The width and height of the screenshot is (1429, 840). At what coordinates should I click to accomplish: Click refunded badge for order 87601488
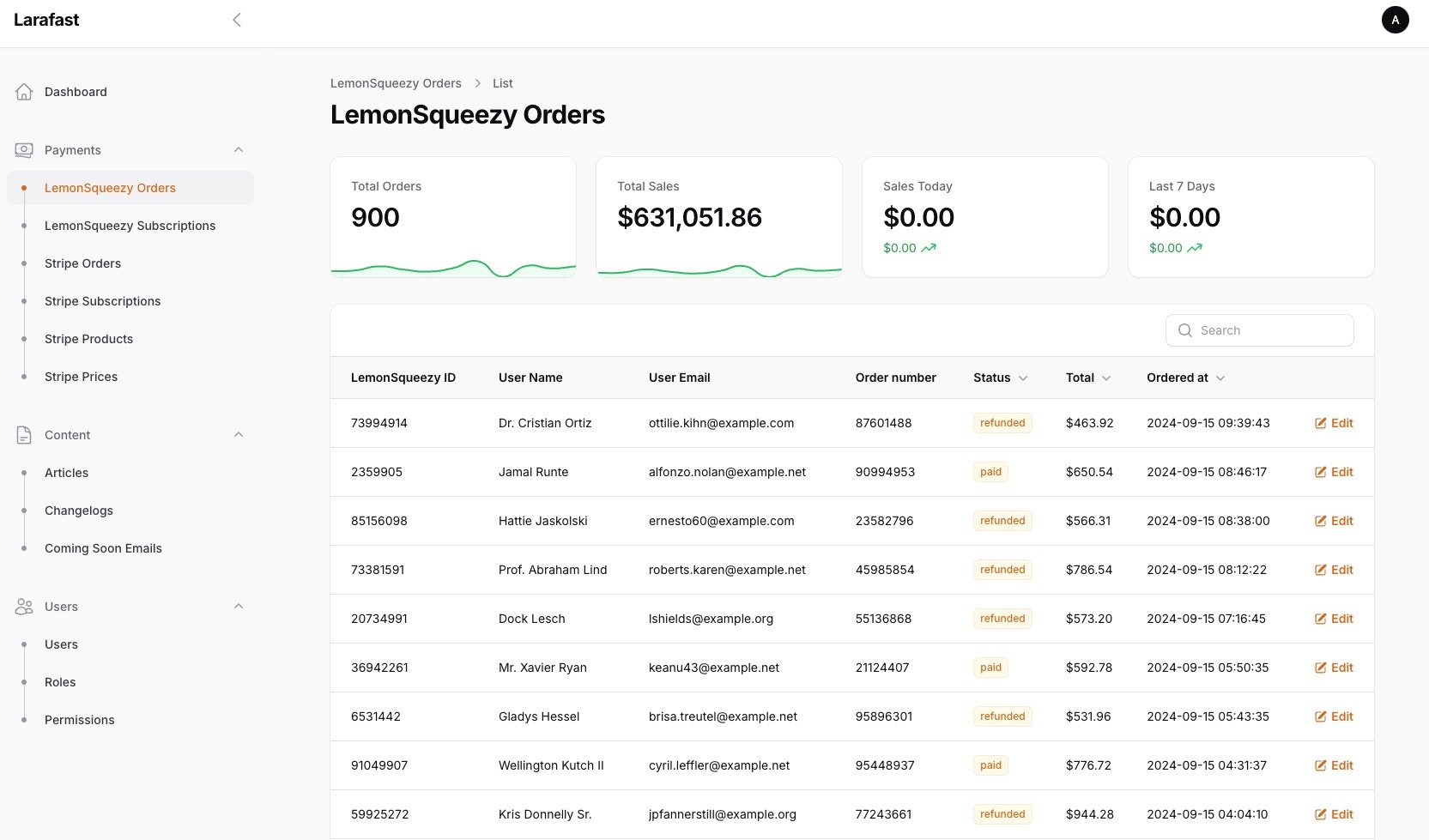(x=1002, y=423)
